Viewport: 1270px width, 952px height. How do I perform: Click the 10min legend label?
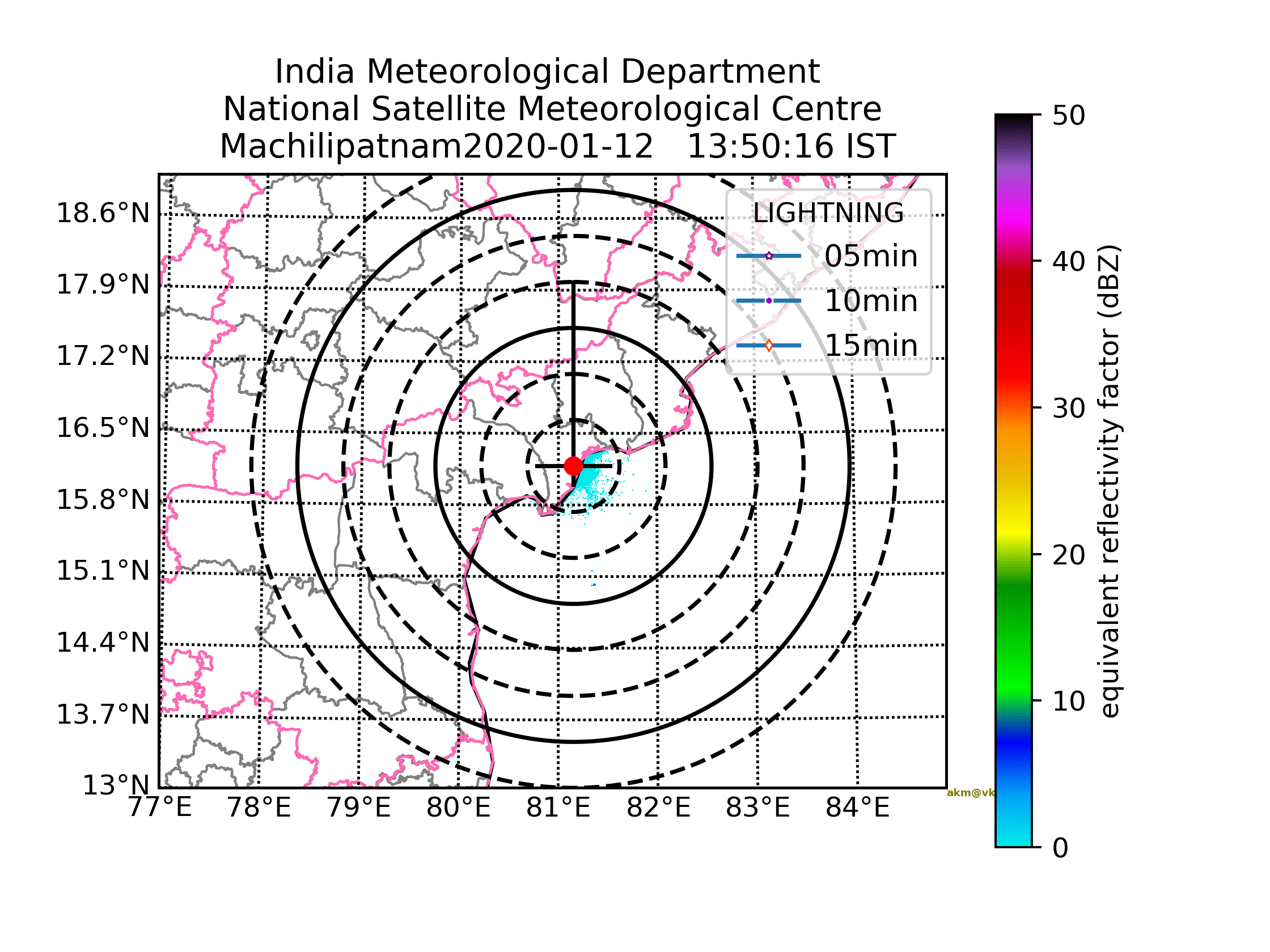click(871, 301)
